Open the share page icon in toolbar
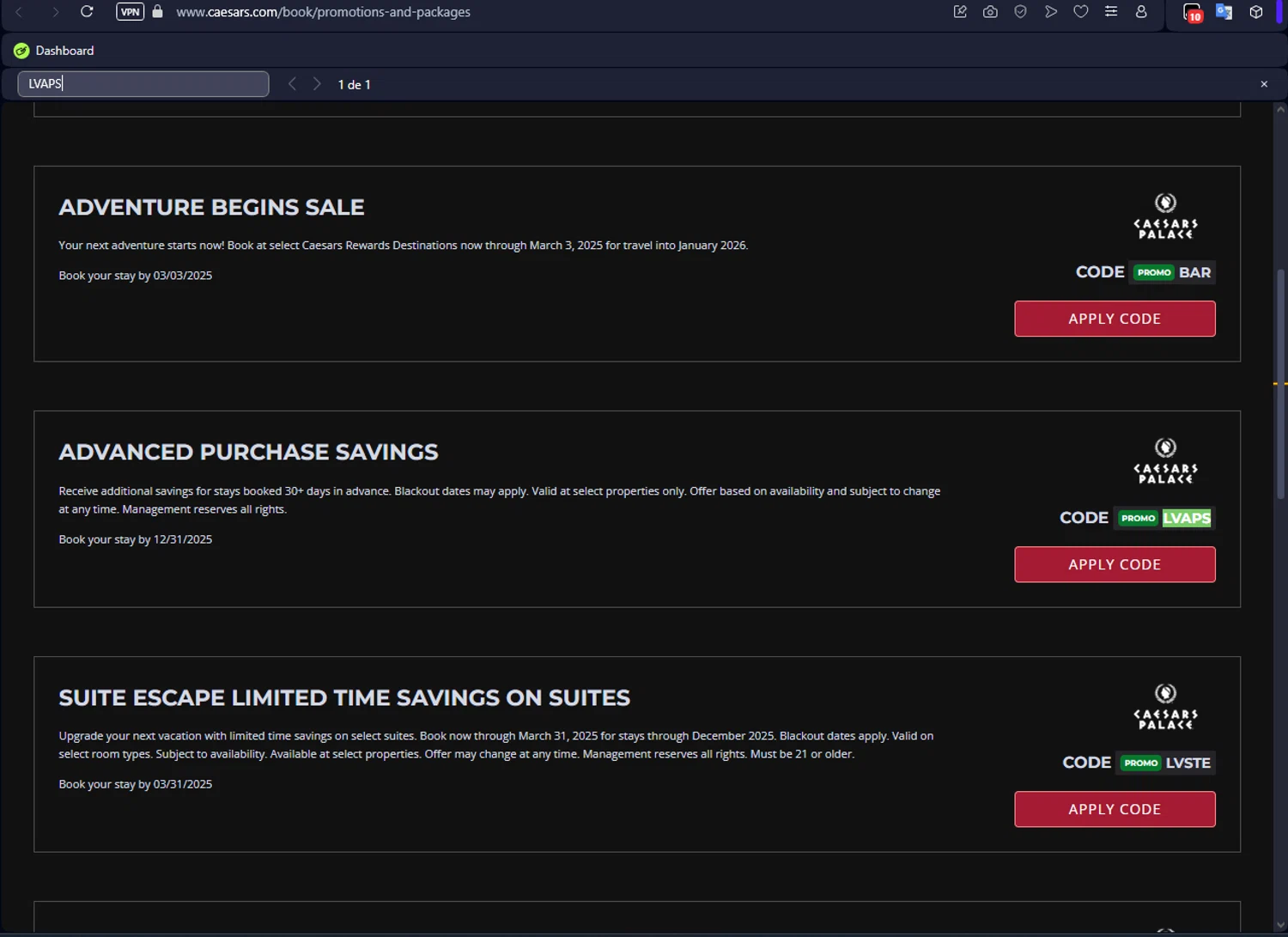The image size is (1288, 937). [960, 12]
